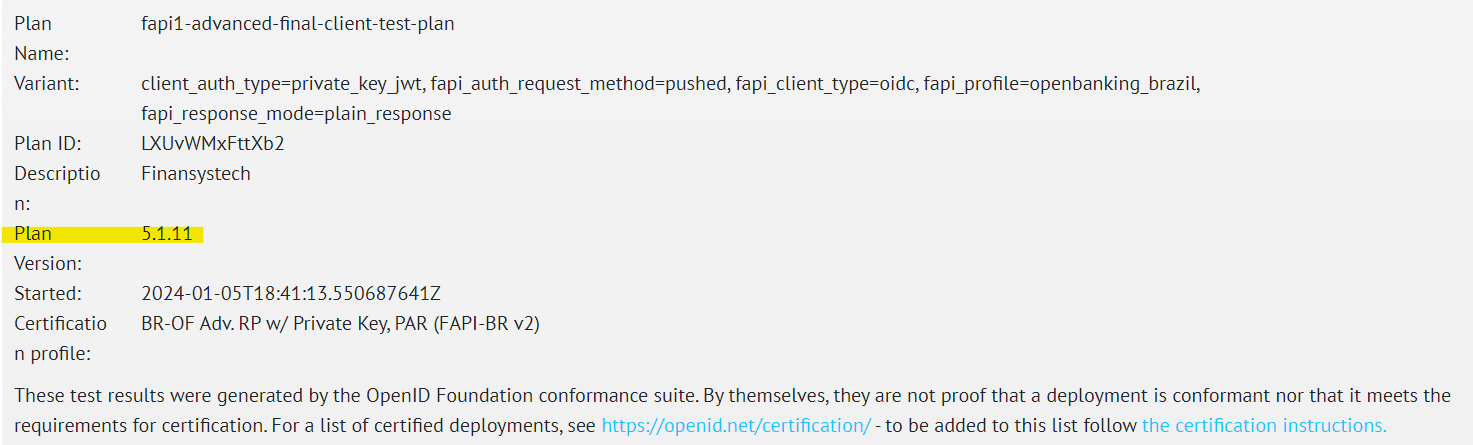This screenshot has height=445, width=1473.
Task: Click the BR-OF Adv. RP certification profile value
Action: [341, 324]
